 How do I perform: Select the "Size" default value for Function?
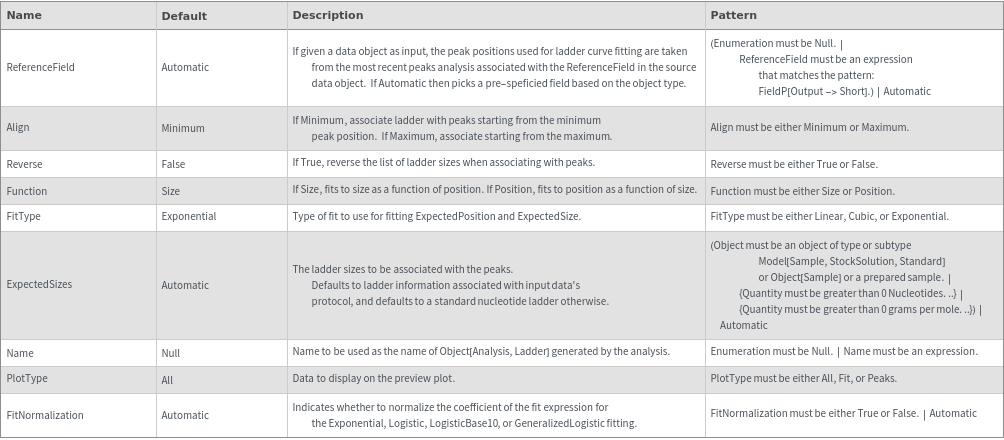tap(171, 191)
